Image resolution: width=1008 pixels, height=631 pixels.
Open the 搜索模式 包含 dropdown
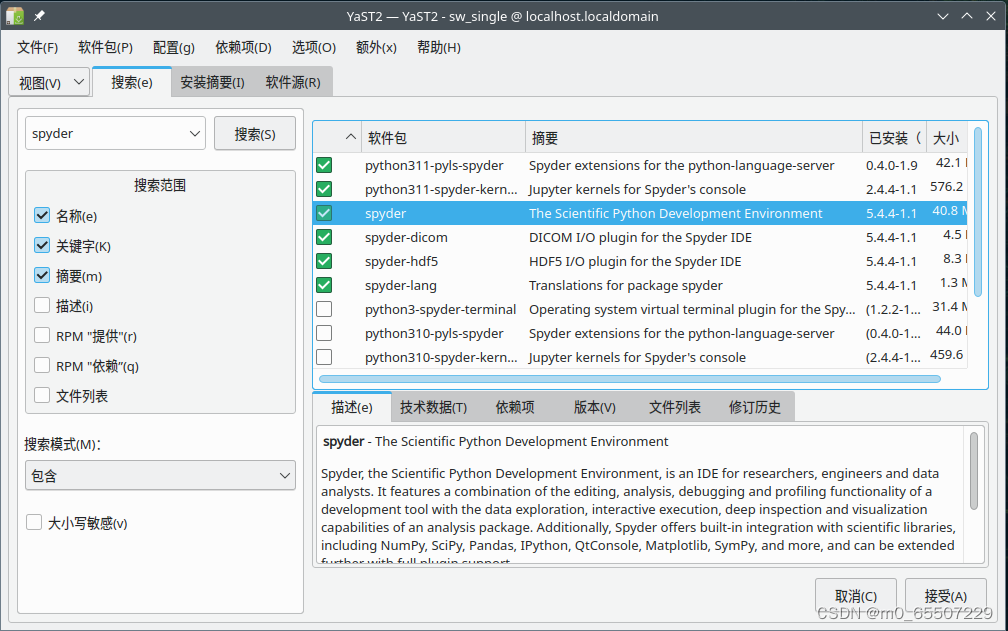160,475
